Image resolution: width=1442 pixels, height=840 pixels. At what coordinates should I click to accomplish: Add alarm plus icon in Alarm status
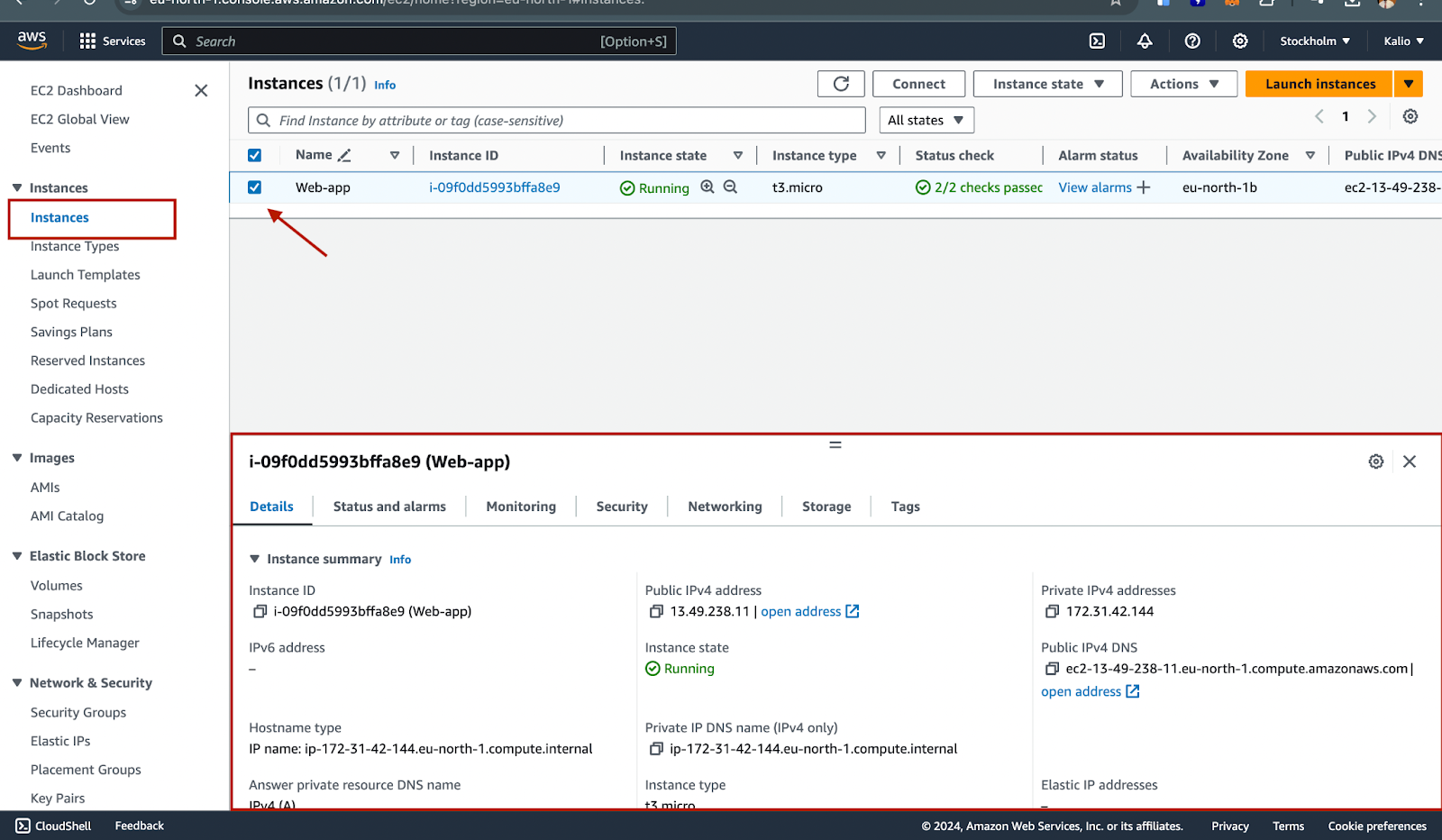tap(1144, 187)
